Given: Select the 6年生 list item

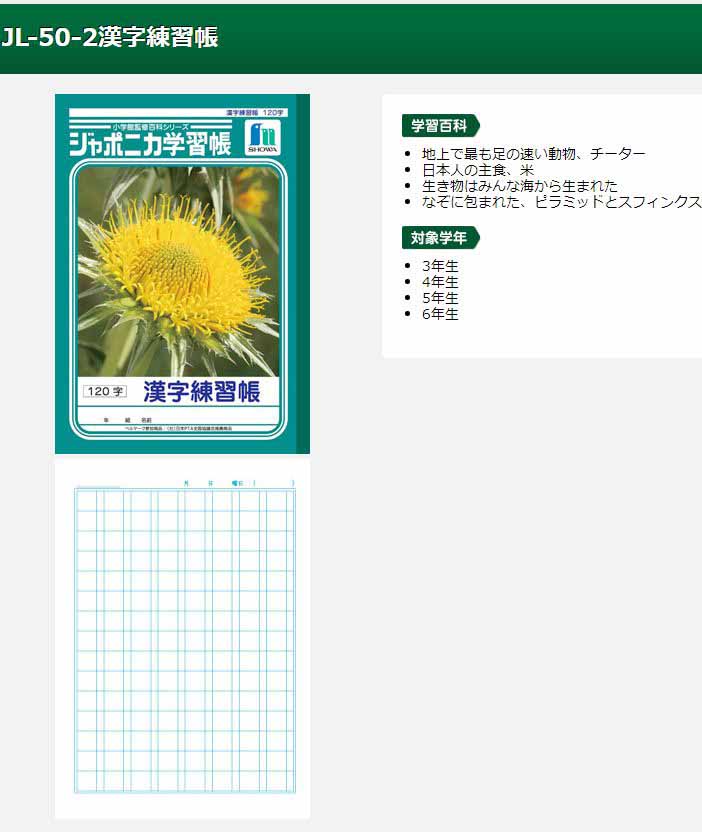Looking at the screenshot, I should click(x=440, y=314).
